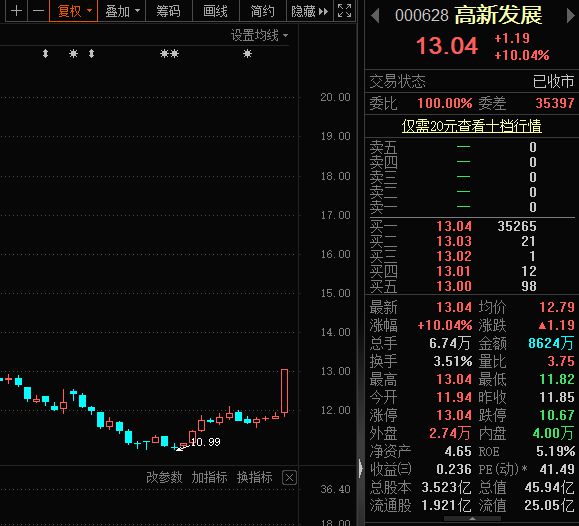Viewport: 579px width, 526px height.
Task: Click 内盘 value 4.00万
Action: click(553, 433)
